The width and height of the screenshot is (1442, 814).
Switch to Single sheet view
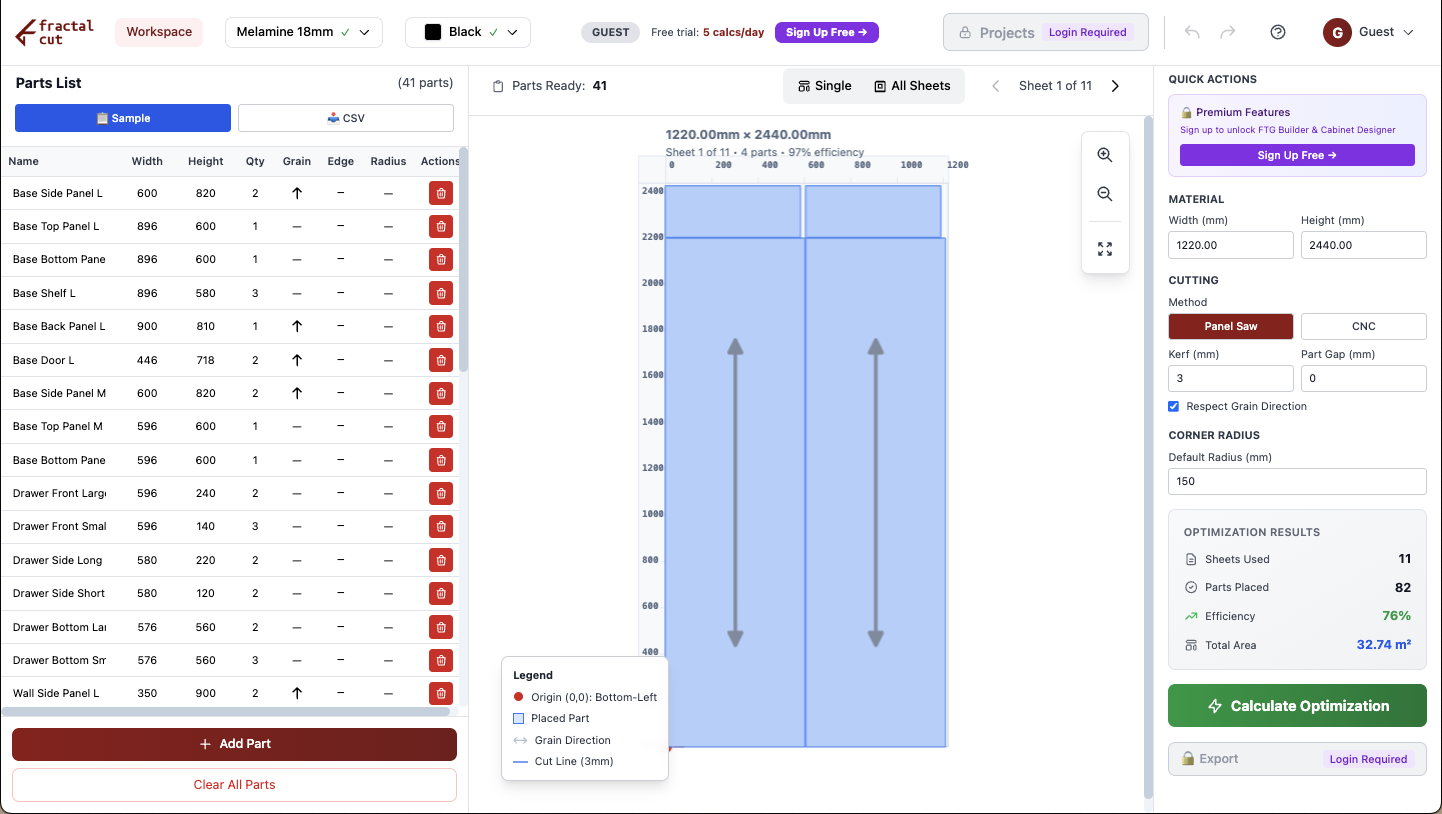[x=825, y=86]
